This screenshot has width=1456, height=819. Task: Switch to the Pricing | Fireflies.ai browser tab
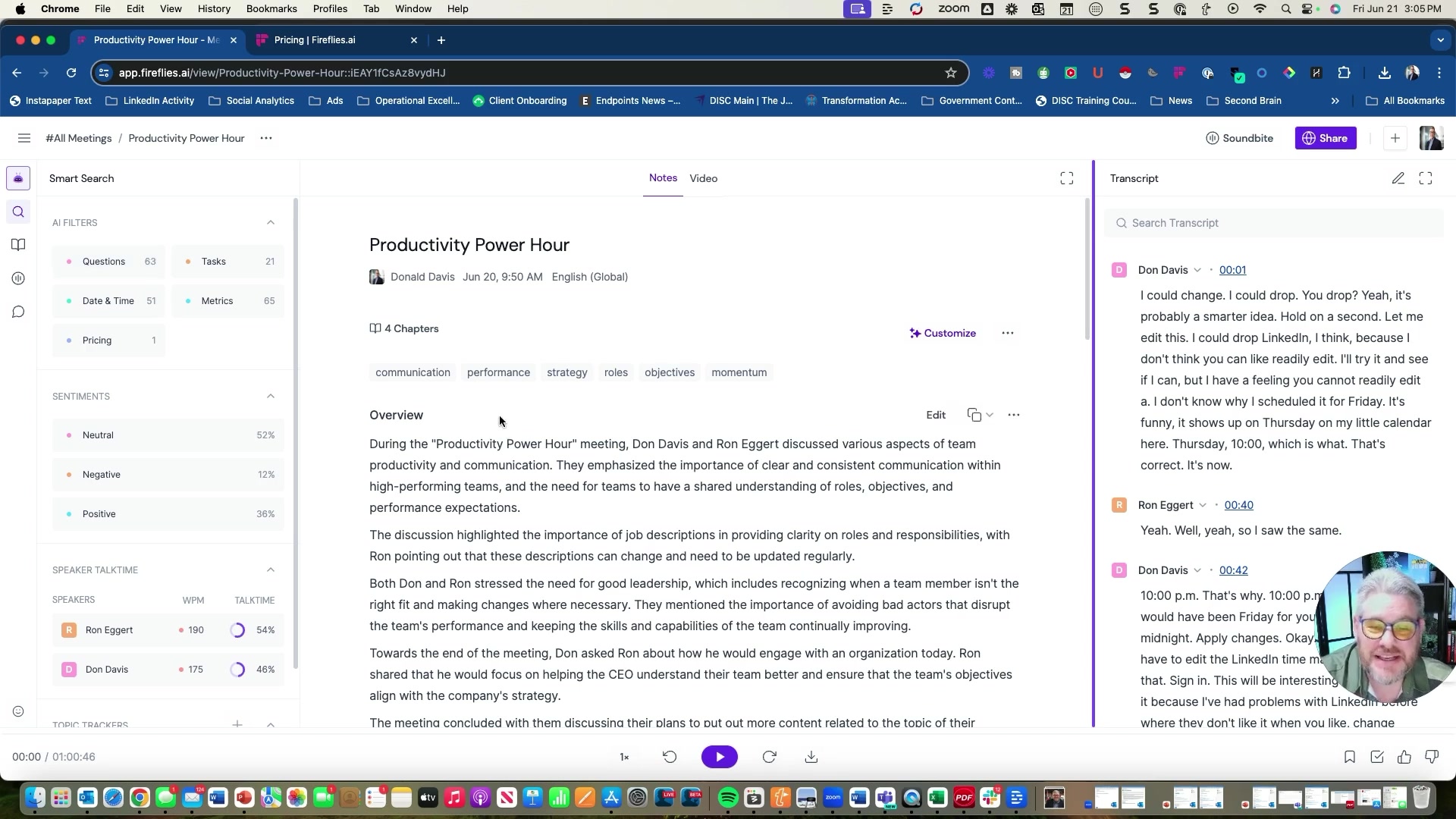337,40
